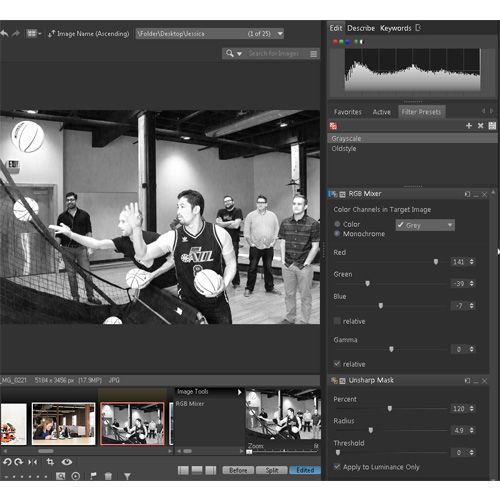Select the Grayscale preset
The image size is (500, 500).
tap(412, 138)
